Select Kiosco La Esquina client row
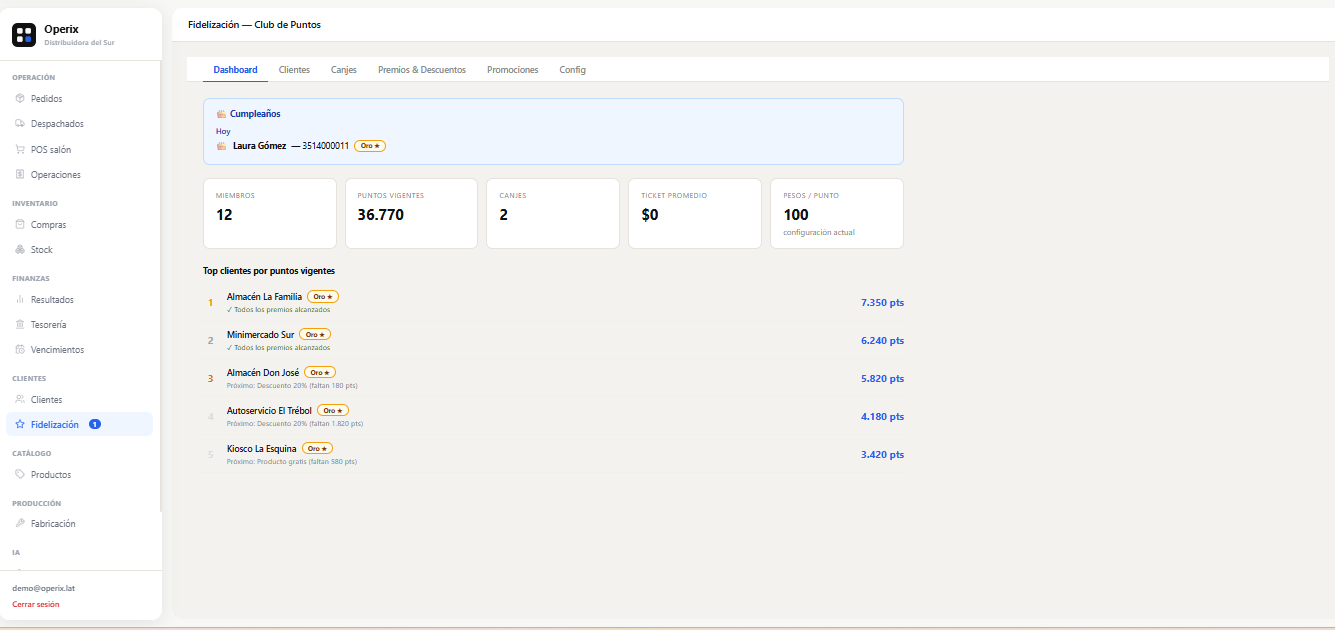1335x630 pixels. click(x=554, y=454)
